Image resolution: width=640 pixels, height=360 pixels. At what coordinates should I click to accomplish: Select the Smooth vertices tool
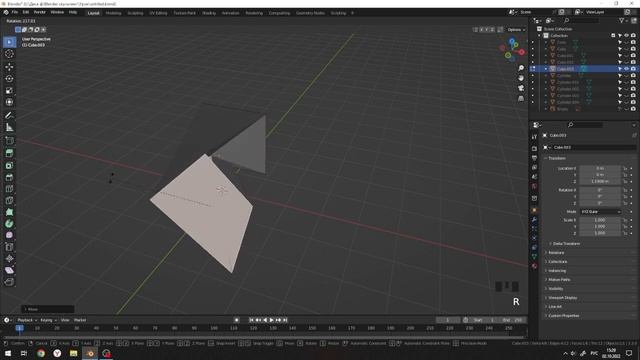coord(9,235)
